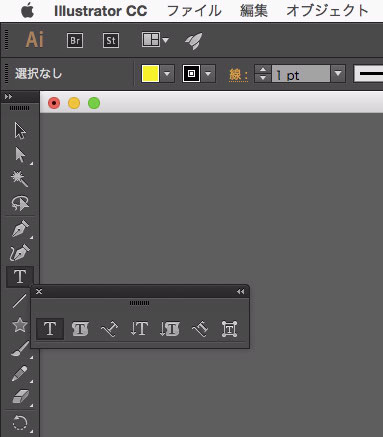Open the Apple menu
This screenshot has height=437, width=383.
(27, 11)
